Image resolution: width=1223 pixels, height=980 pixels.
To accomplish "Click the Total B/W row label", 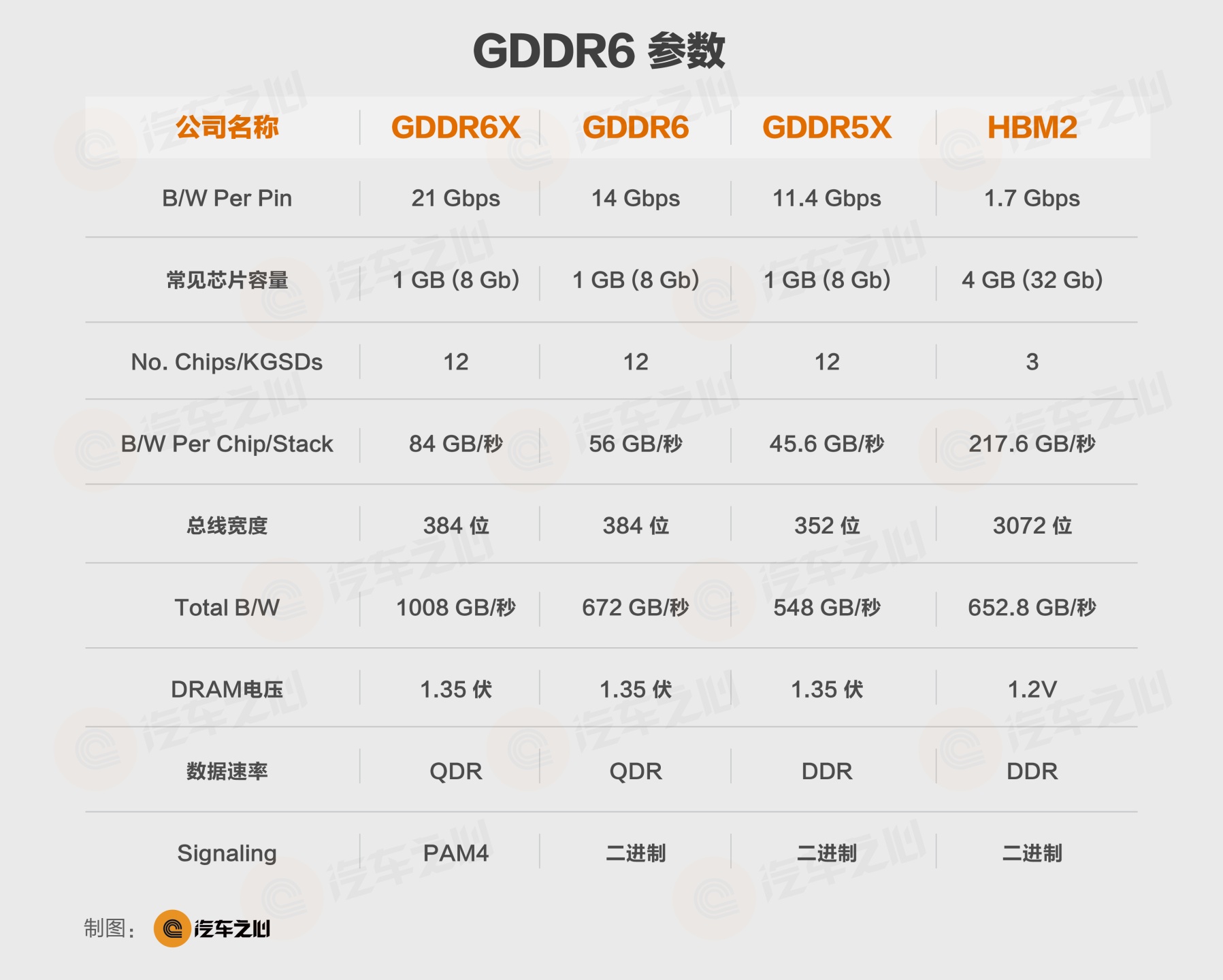I will click(x=227, y=607).
